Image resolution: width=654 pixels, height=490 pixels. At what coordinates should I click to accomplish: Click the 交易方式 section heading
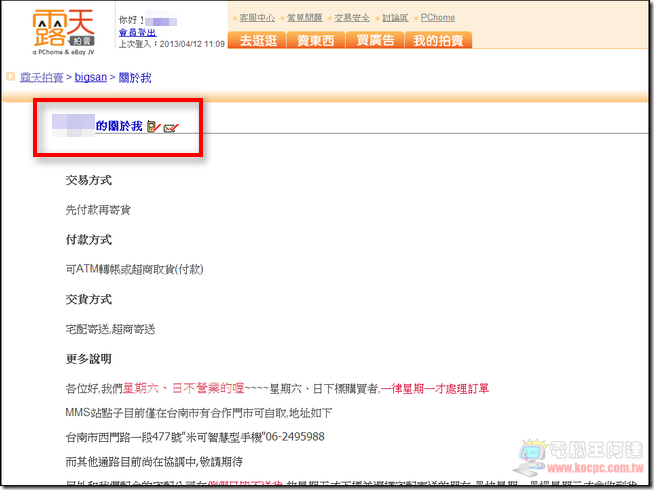pyautogui.click(x=88, y=181)
